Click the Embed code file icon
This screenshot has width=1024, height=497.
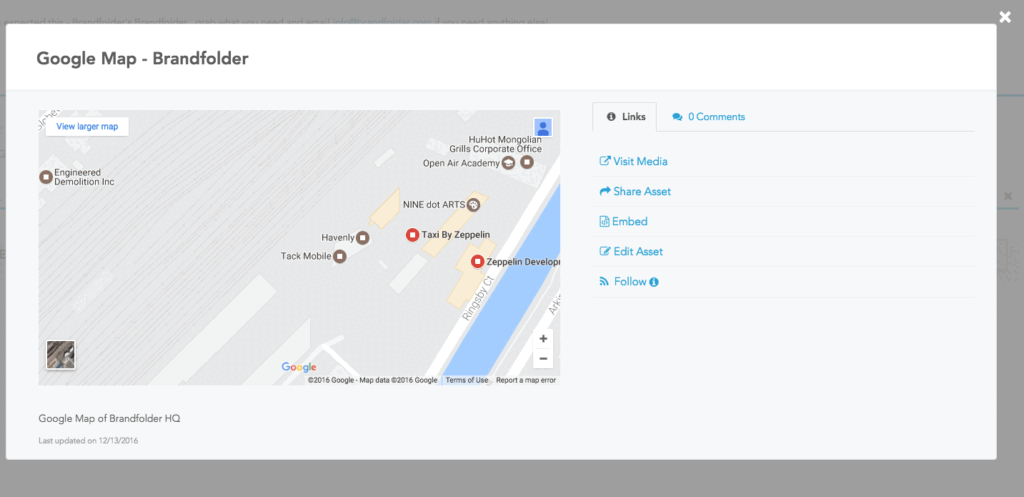point(604,221)
